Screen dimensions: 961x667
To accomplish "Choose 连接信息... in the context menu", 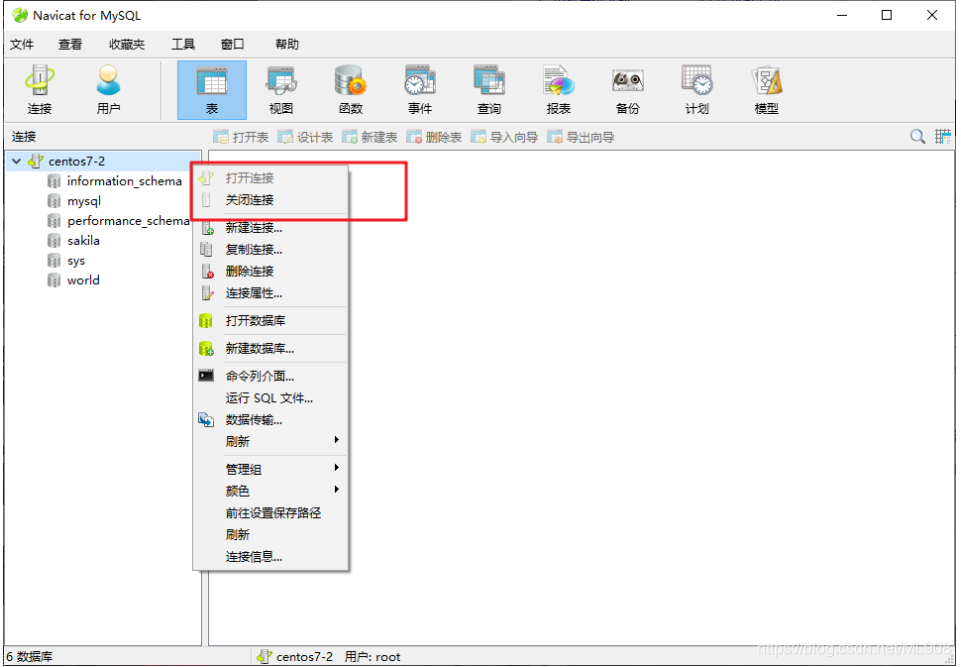I will [271, 557].
